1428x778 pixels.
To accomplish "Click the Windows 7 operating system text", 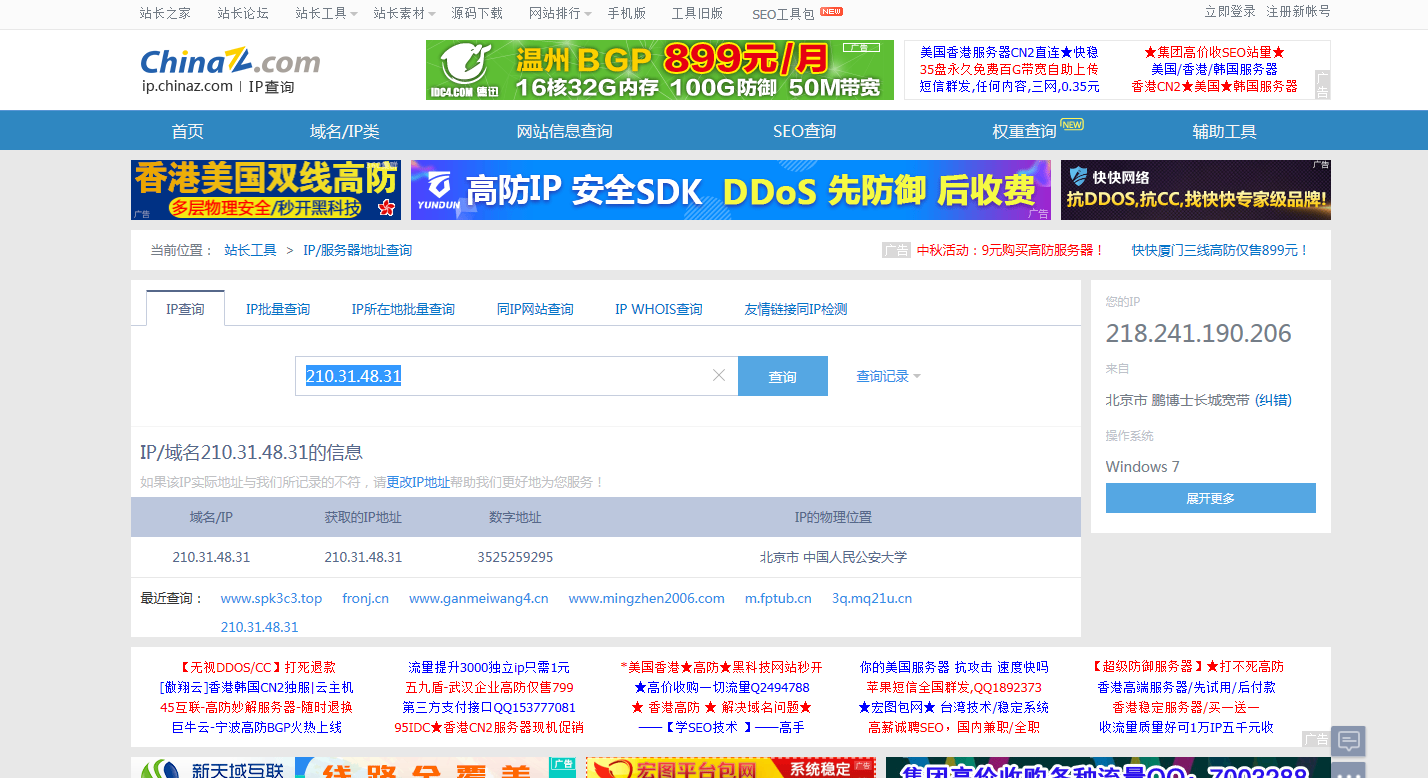I will click(x=1142, y=466).
